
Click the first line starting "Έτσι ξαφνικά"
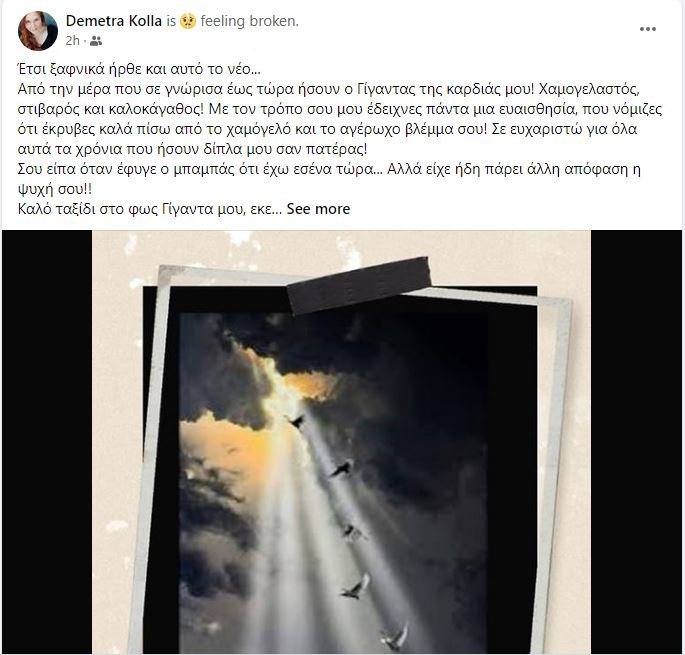(x=138, y=69)
